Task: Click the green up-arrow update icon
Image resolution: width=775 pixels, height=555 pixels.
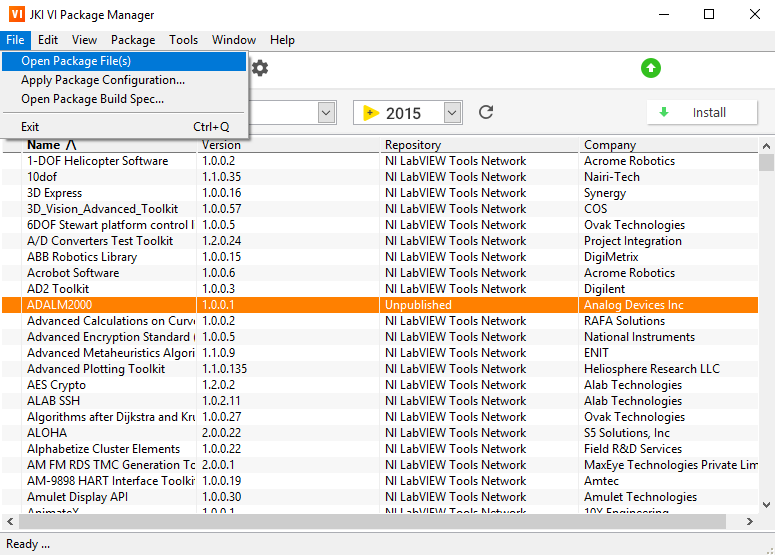Action: 651,68
